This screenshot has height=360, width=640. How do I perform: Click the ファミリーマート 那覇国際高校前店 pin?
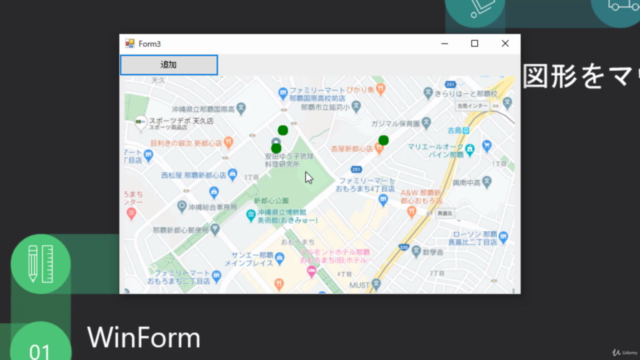coord(283,94)
